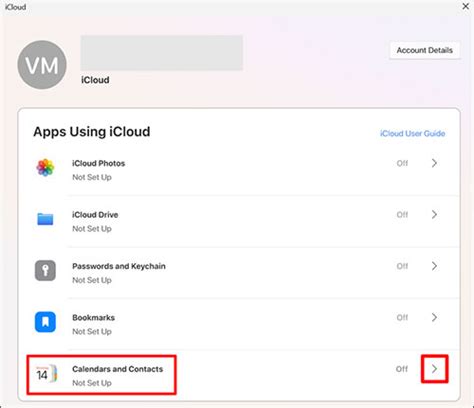Click the Off status for iCloud Photos

402,163
